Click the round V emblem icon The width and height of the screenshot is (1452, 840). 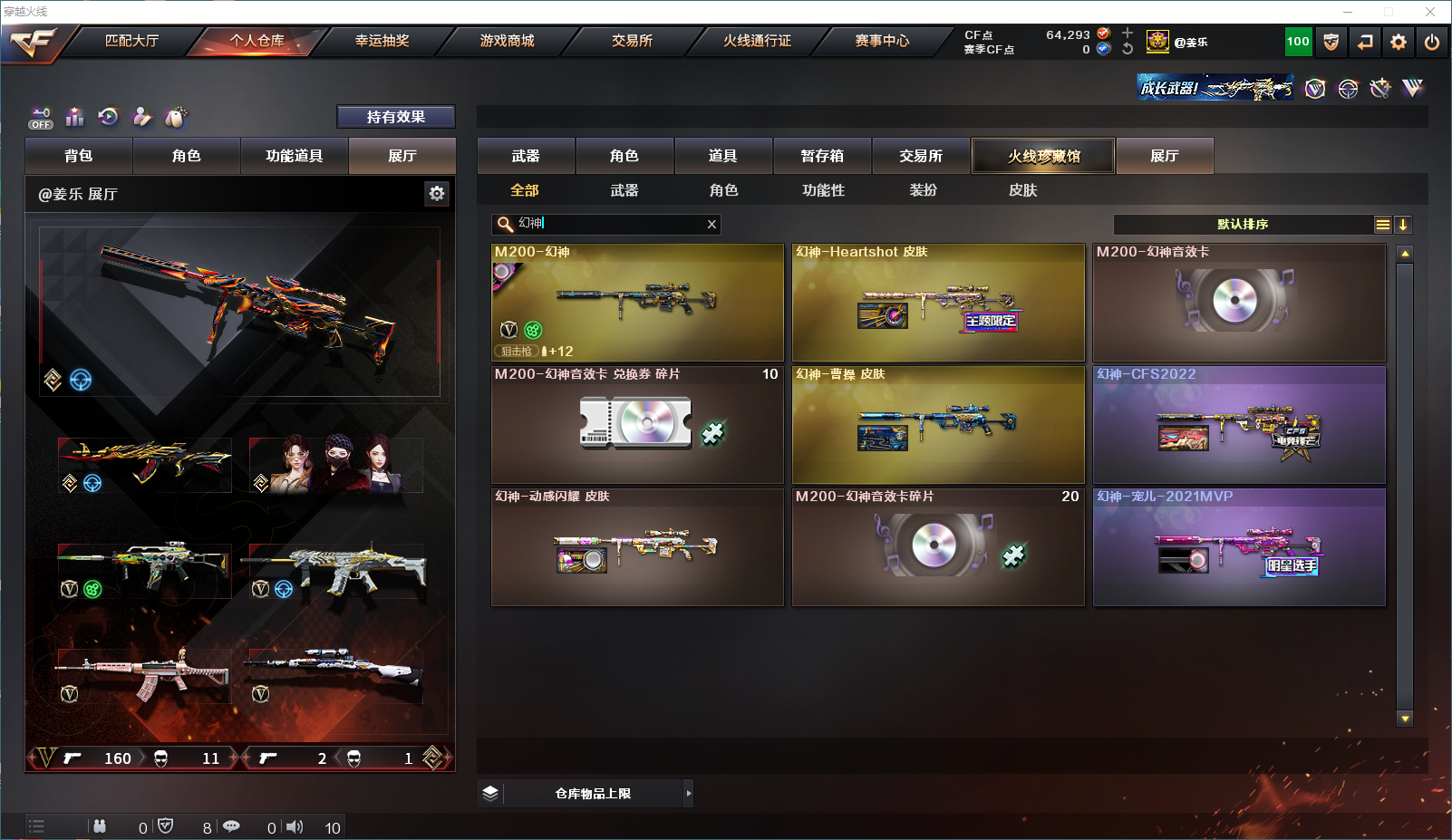pos(1315,88)
